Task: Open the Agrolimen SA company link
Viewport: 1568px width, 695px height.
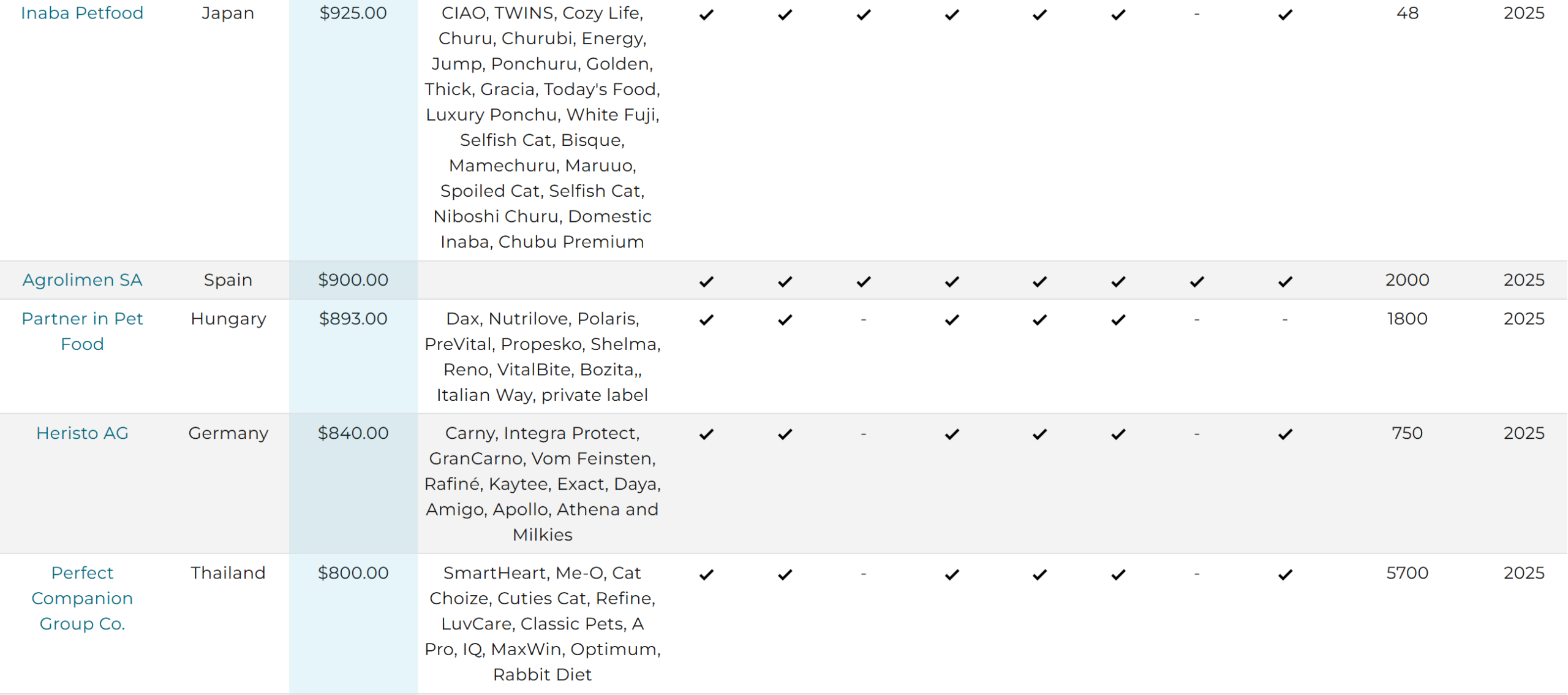Action: click(x=82, y=280)
